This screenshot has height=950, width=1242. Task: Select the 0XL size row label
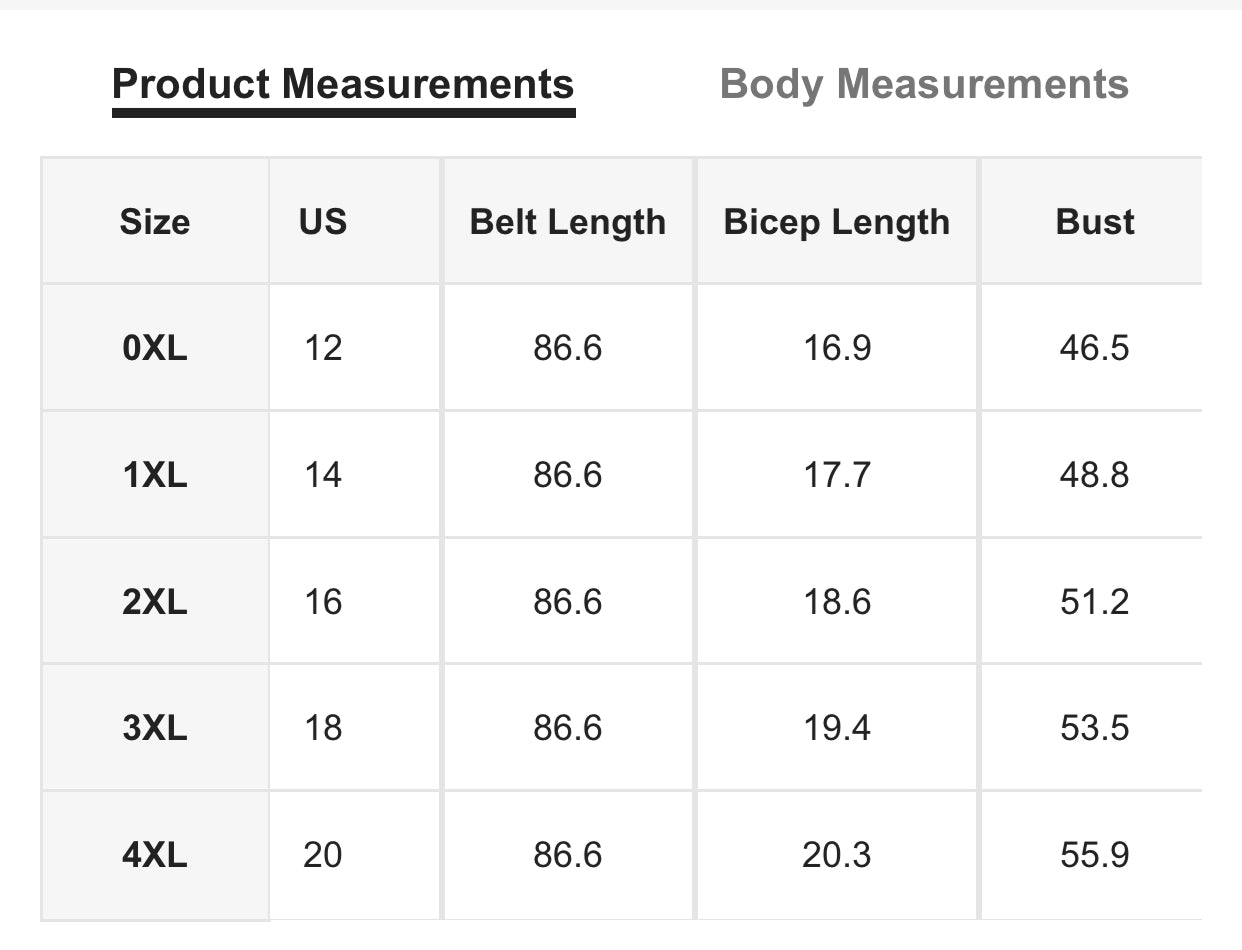tap(154, 348)
